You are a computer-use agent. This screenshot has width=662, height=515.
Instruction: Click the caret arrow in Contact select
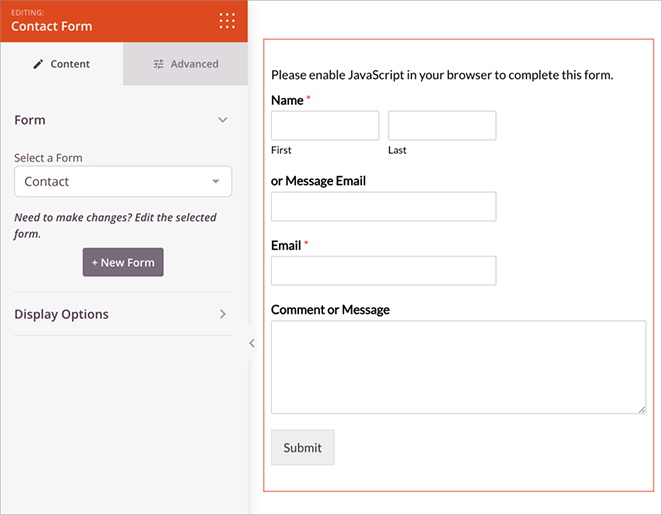[216, 182]
